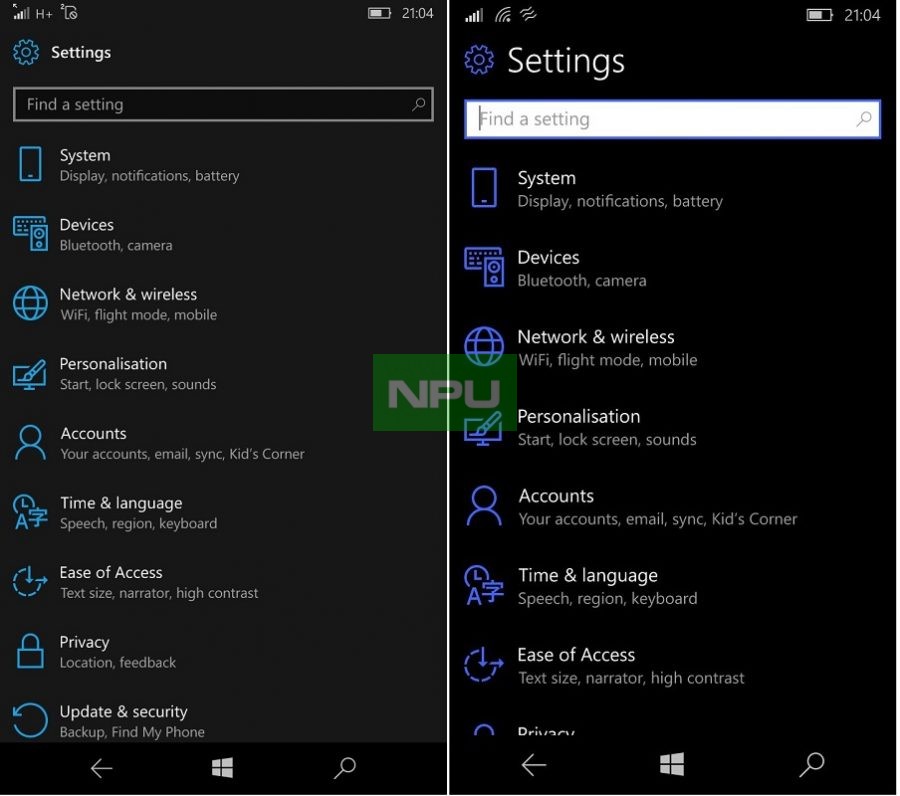
Task: Tap search magnifier in right Find a setting box
Action: pos(864,119)
